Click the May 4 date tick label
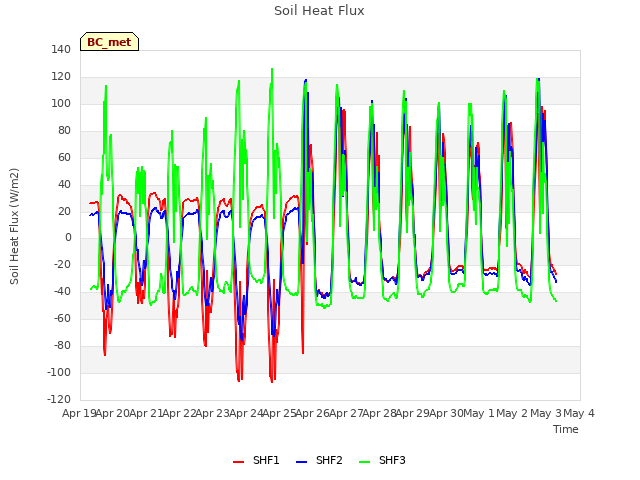 [x=579, y=413]
